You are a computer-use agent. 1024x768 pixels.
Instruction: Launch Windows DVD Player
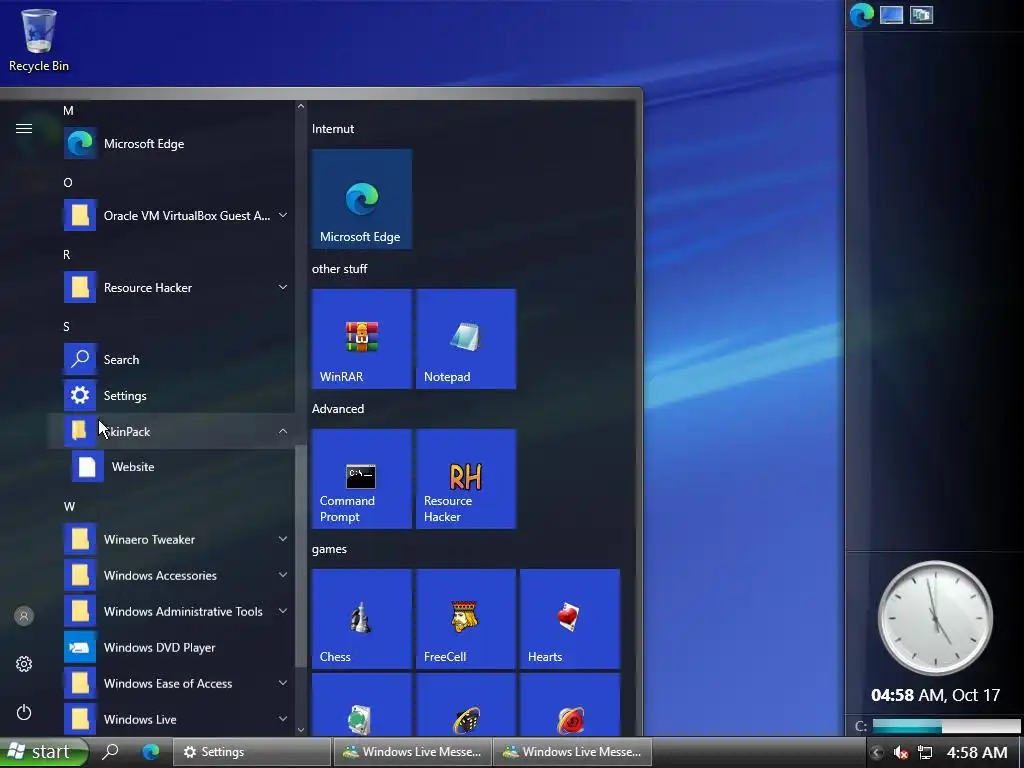[x=171, y=647]
